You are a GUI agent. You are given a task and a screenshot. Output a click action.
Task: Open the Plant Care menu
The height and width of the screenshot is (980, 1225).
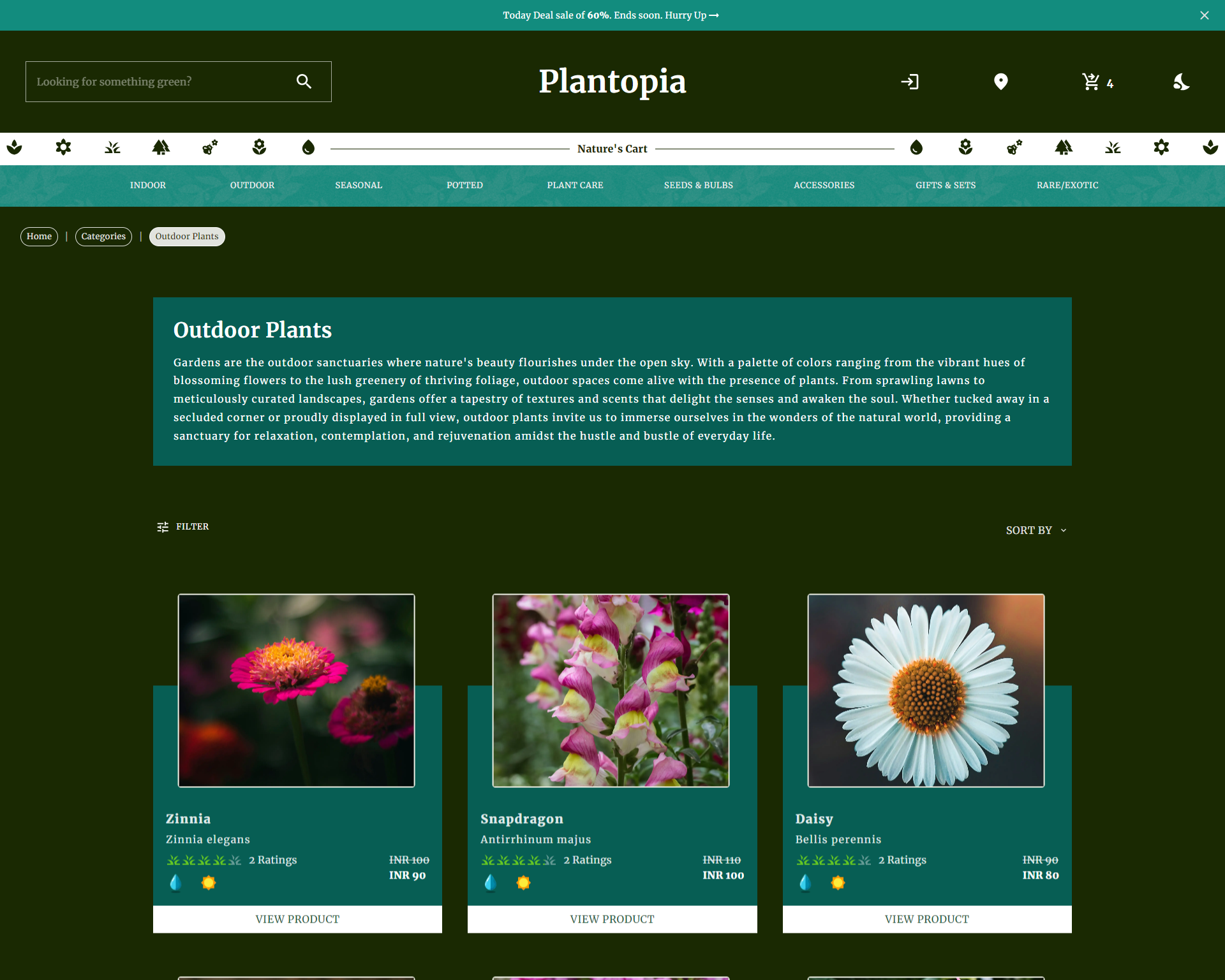[575, 185]
